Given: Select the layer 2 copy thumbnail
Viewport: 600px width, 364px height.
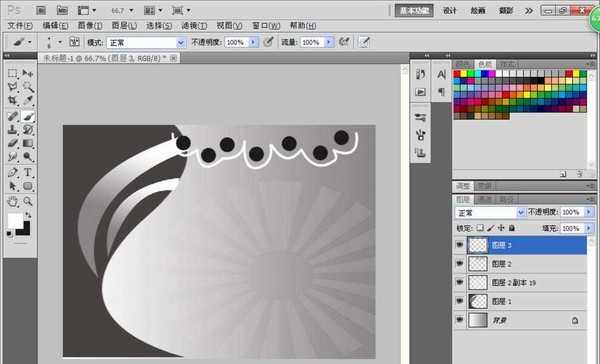Looking at the screenshot, I should tap(478, 282).
